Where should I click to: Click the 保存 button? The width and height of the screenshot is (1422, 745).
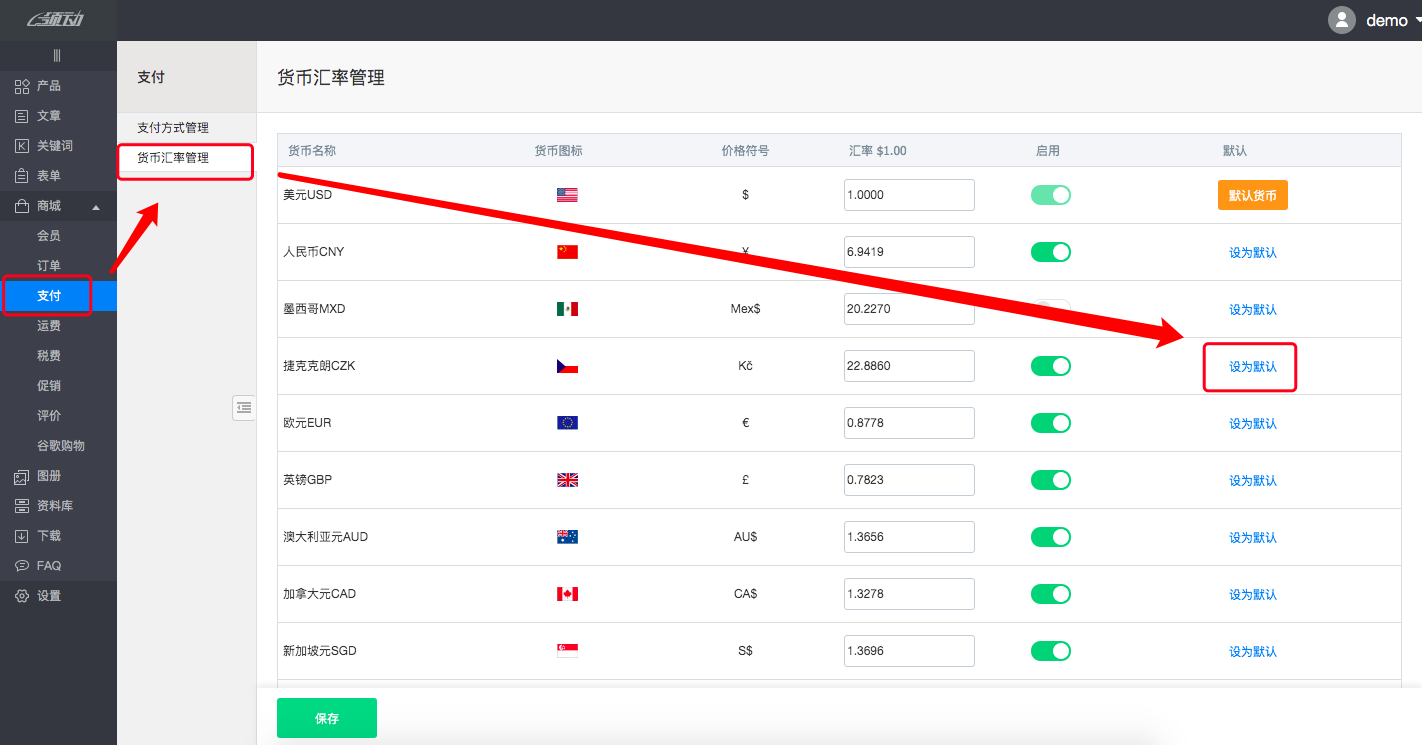(x=326, y=717)
